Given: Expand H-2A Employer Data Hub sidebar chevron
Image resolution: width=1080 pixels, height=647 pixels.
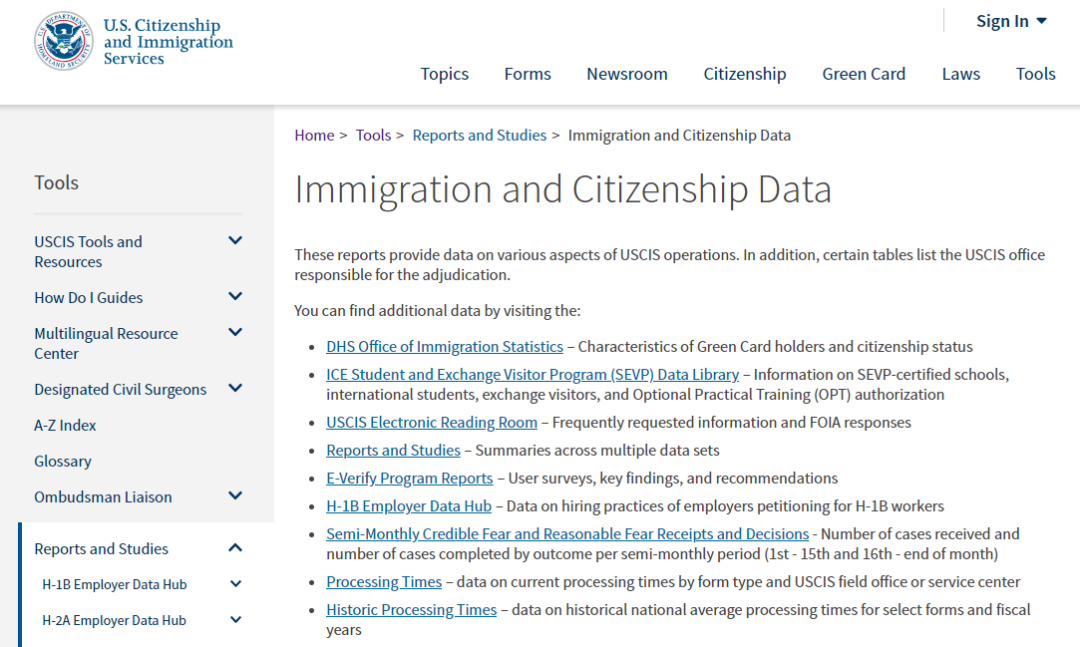Looking at the screenshot, I should point(235,619).
